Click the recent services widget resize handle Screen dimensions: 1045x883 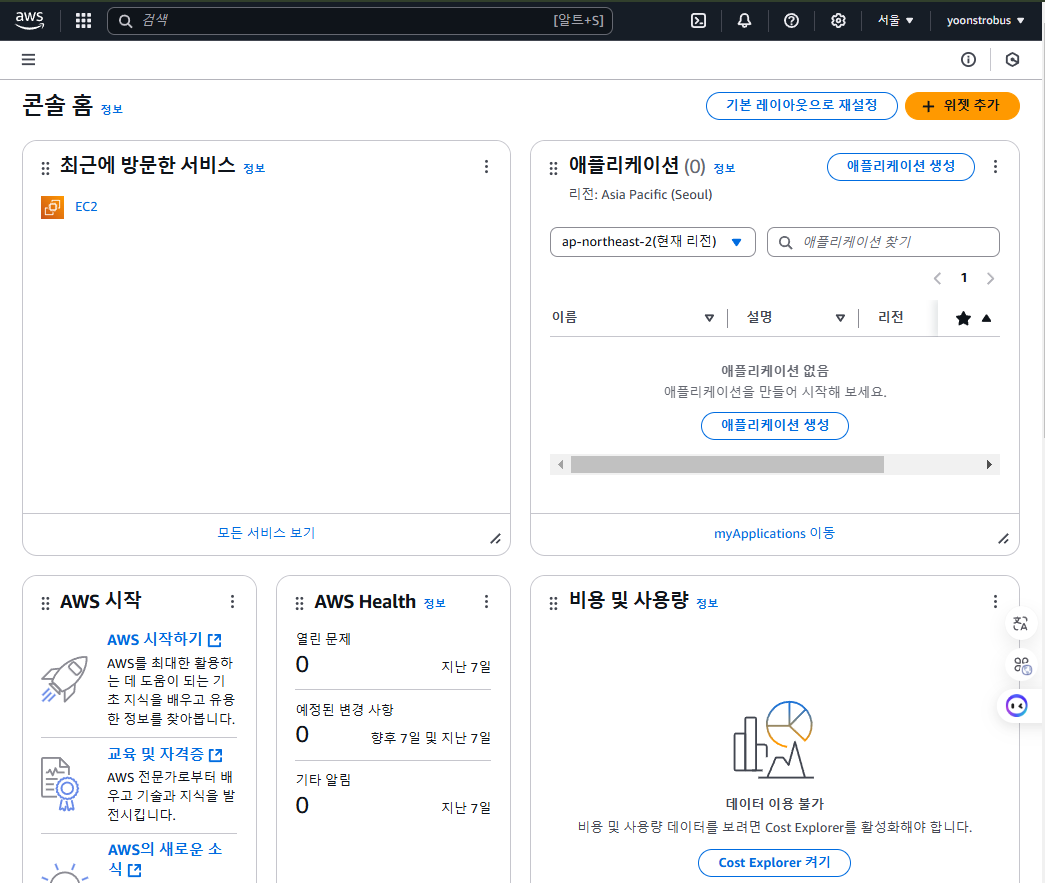[x=495, y=538]
